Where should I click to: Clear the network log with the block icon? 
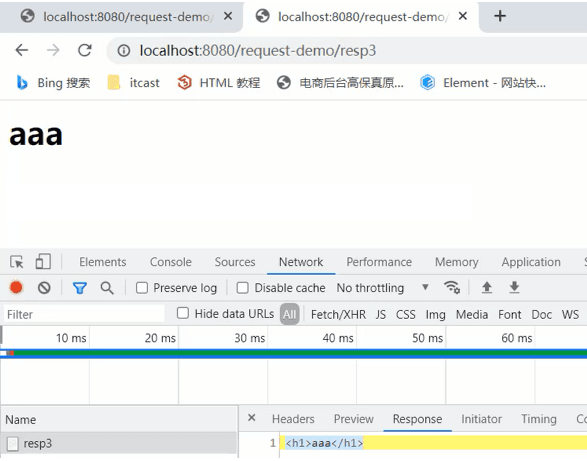pyautogui.click(x=44, y=288)
